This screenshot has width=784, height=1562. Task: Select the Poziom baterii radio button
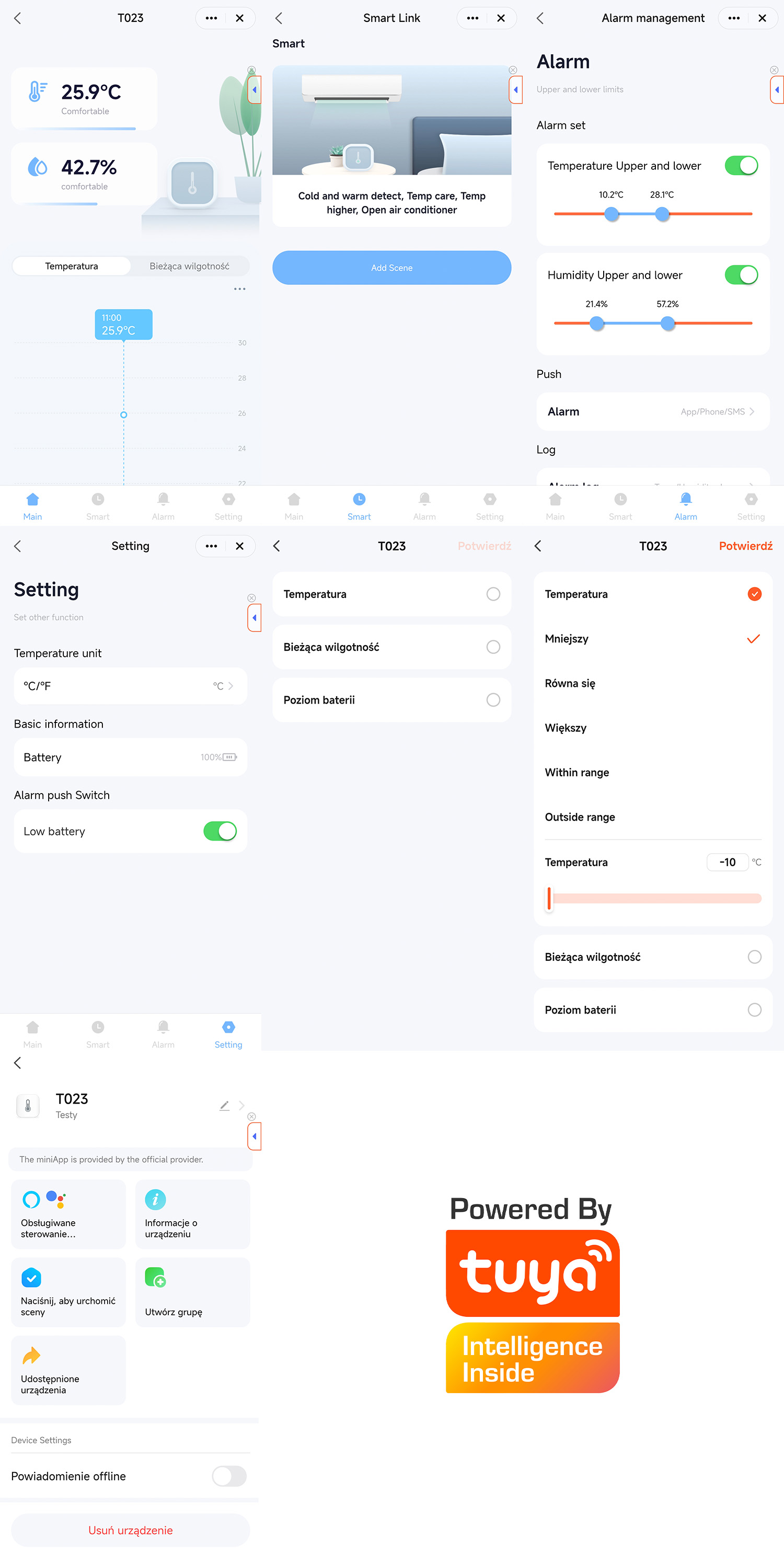[493, 700]
